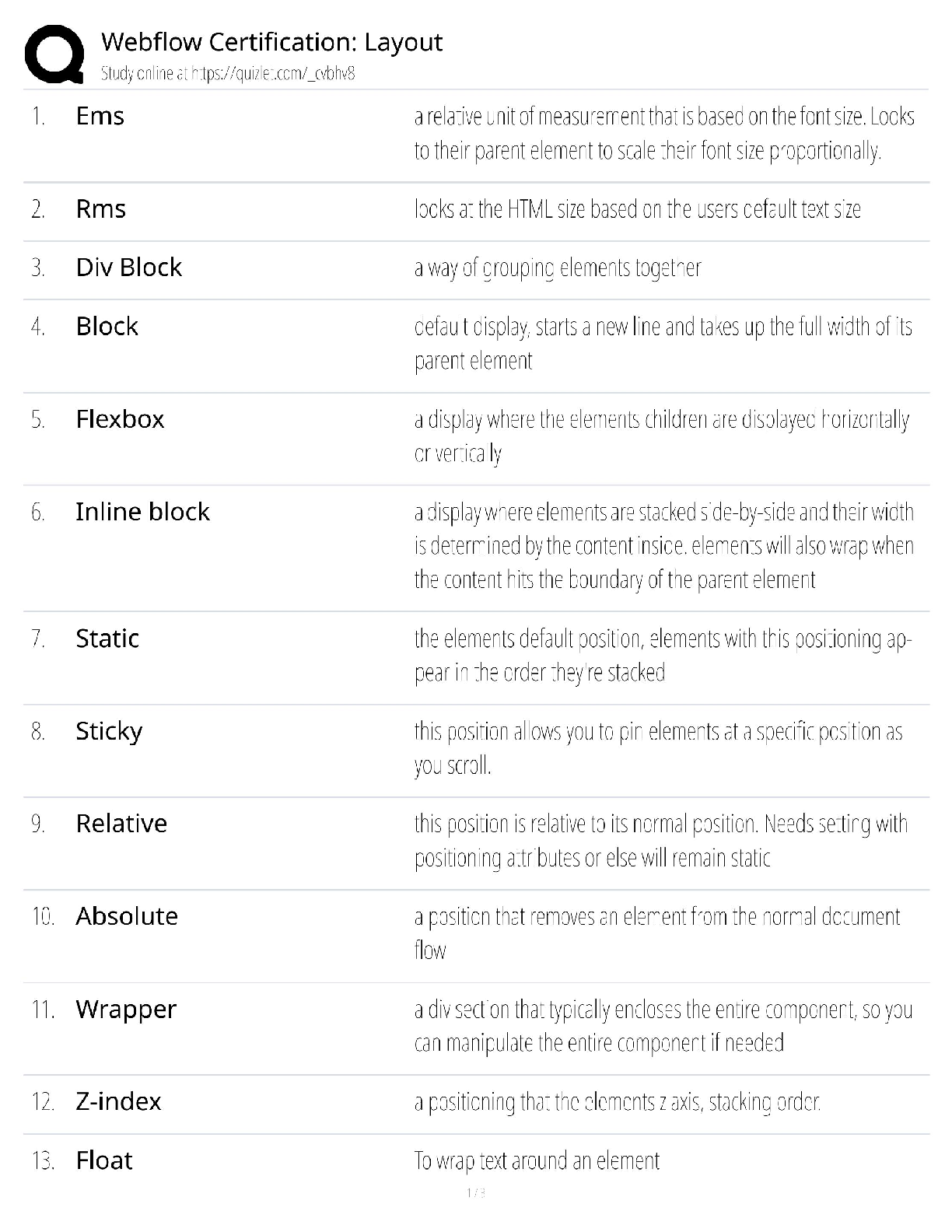
Task: Click the Div Block term
Action: 128,268
